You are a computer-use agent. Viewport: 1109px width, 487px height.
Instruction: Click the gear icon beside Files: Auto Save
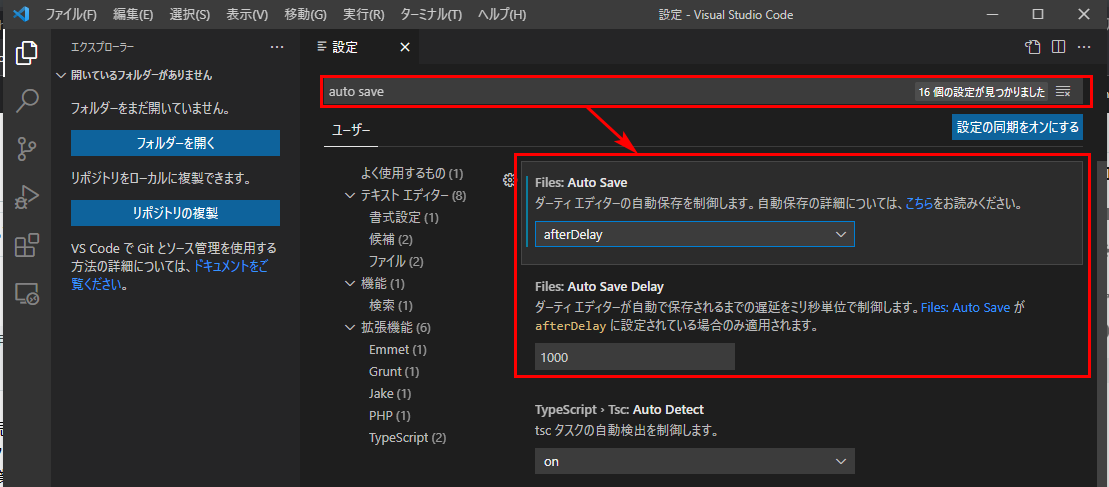click(509, 180)
